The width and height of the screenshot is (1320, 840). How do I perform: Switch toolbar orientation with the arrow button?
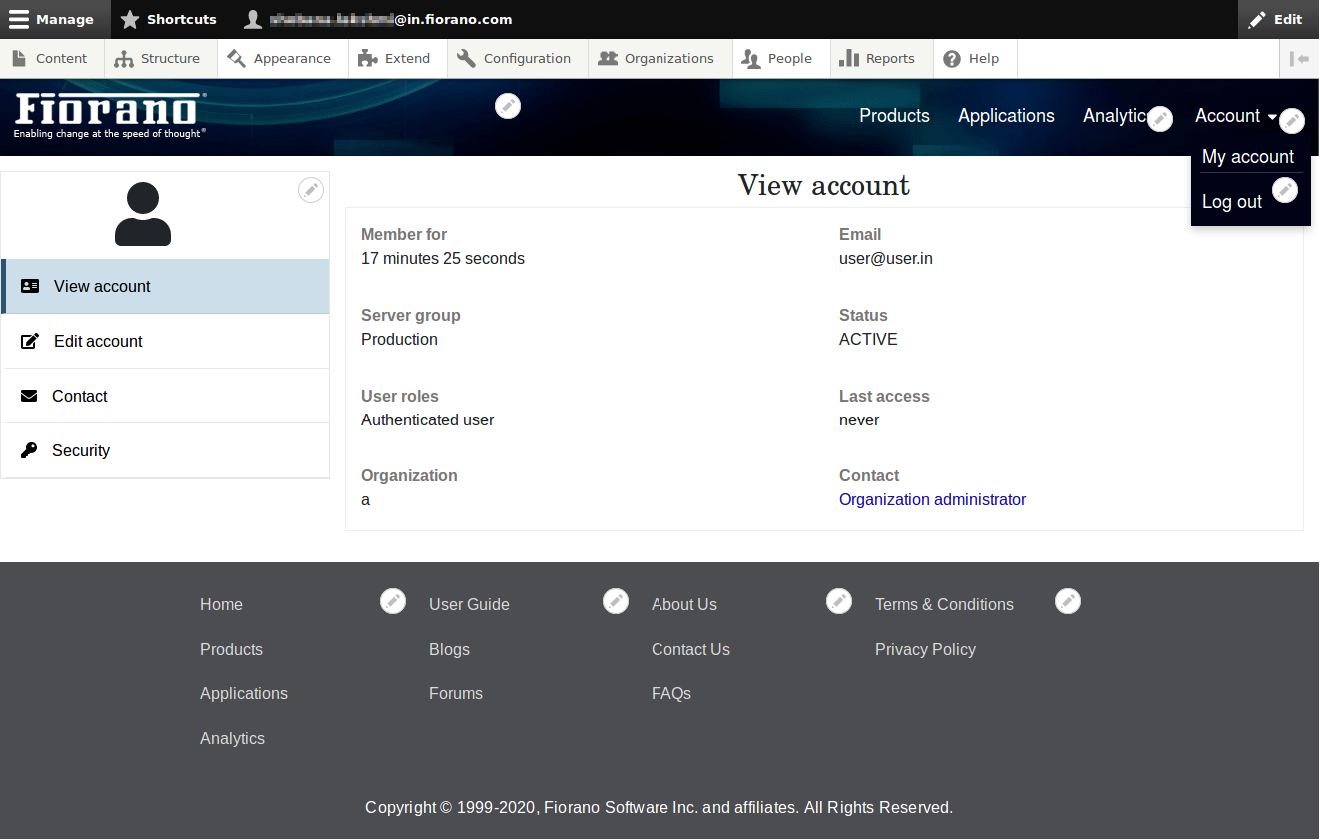(x=1299, y=59)
